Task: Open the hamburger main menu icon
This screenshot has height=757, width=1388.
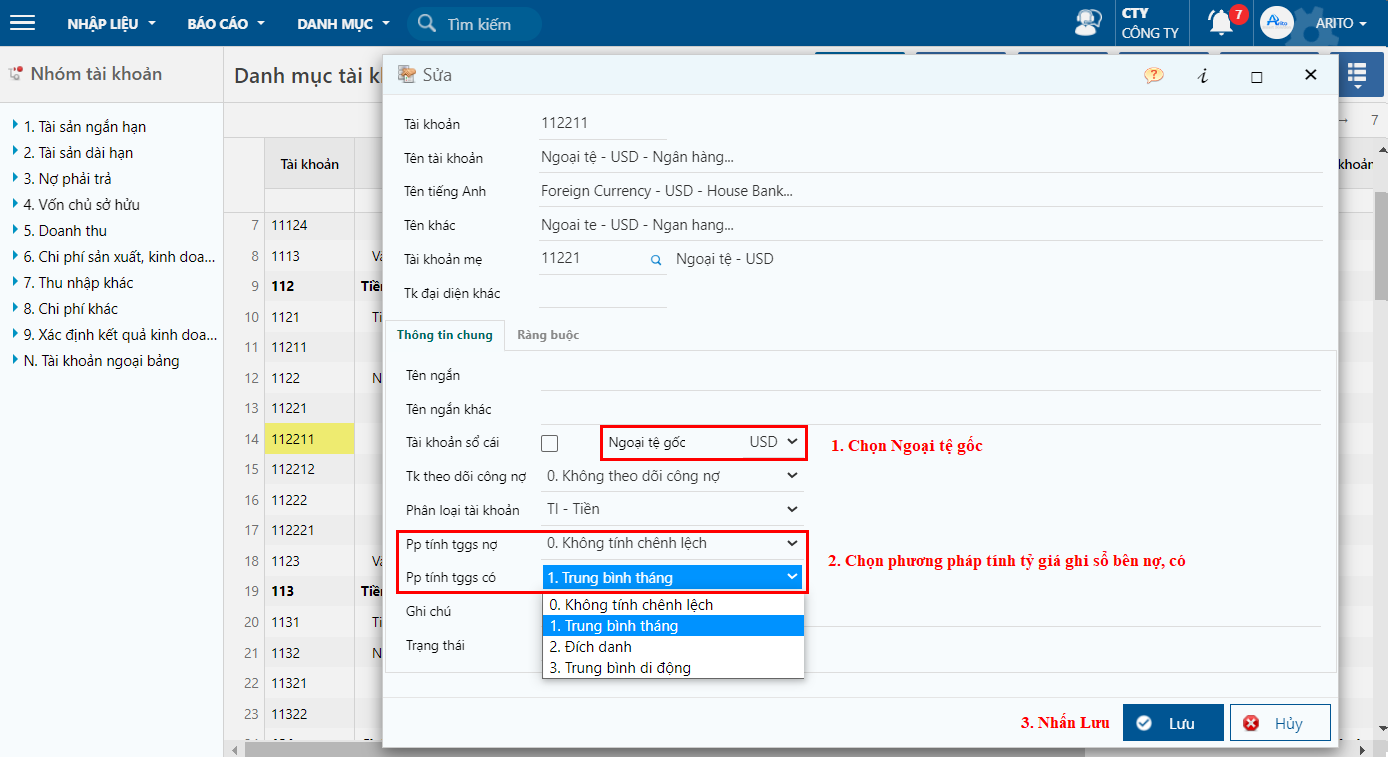Action: 22,23
